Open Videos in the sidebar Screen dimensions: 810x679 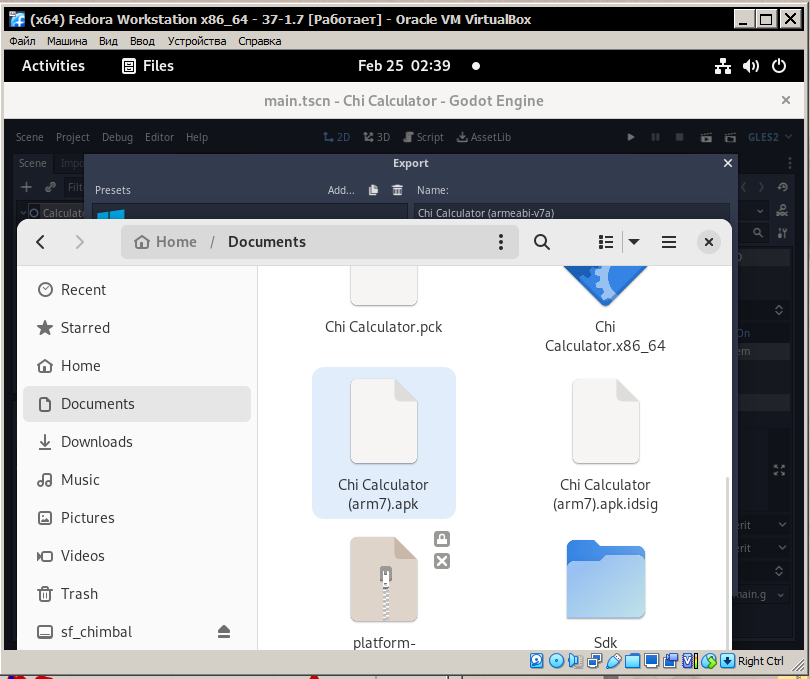pyautogui.click(x=137, y=555)
